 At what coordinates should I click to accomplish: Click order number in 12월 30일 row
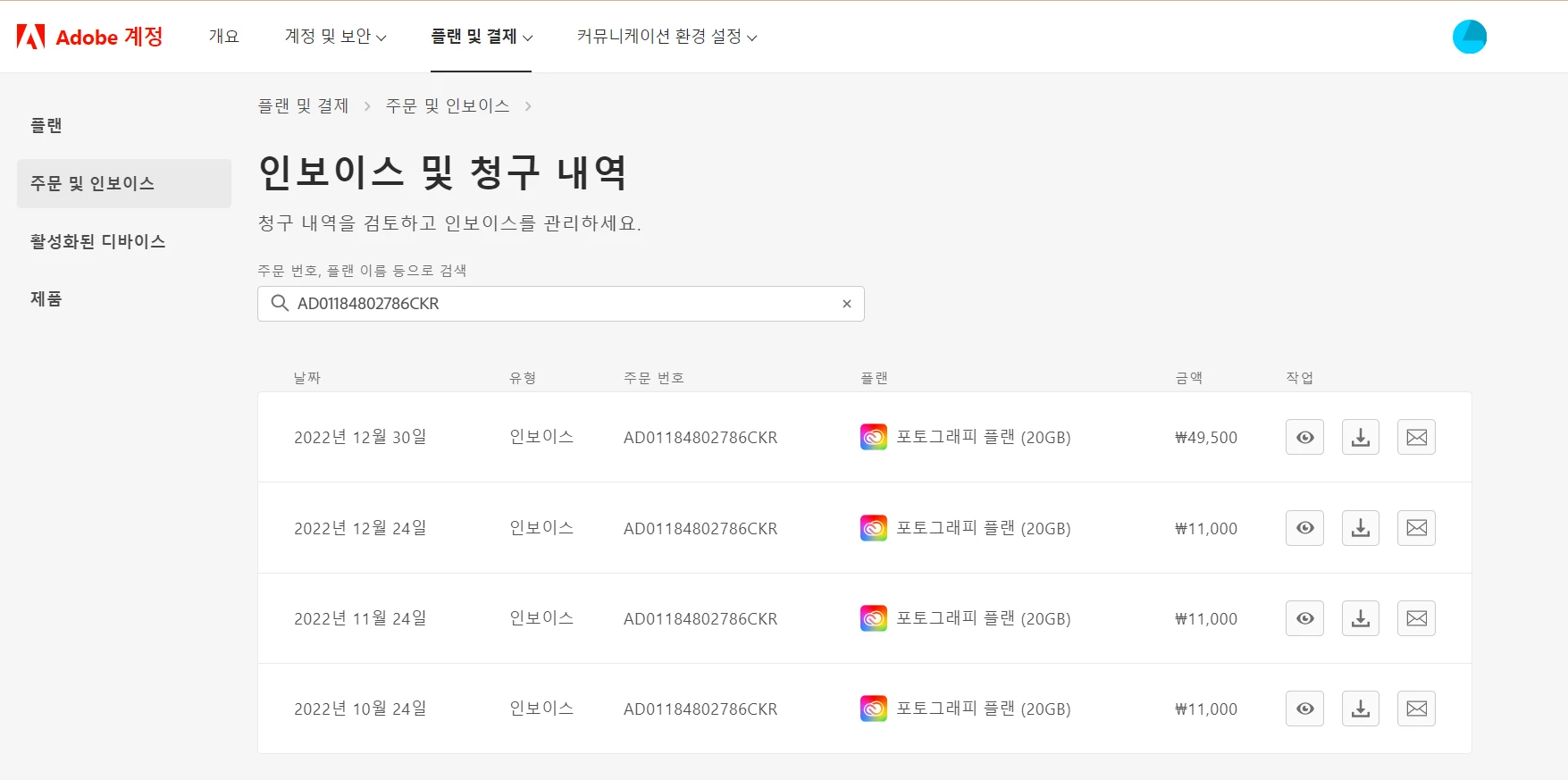pos(700,438)
